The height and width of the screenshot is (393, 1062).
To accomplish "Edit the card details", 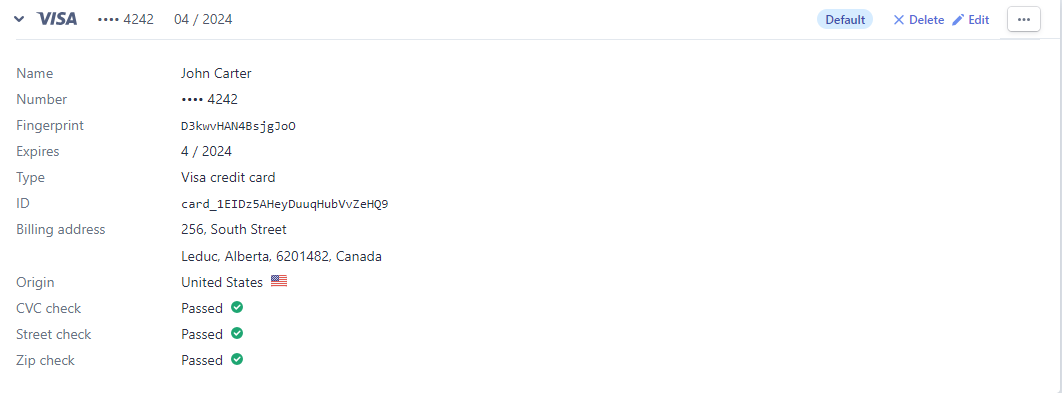I will (x=971, y=20).
